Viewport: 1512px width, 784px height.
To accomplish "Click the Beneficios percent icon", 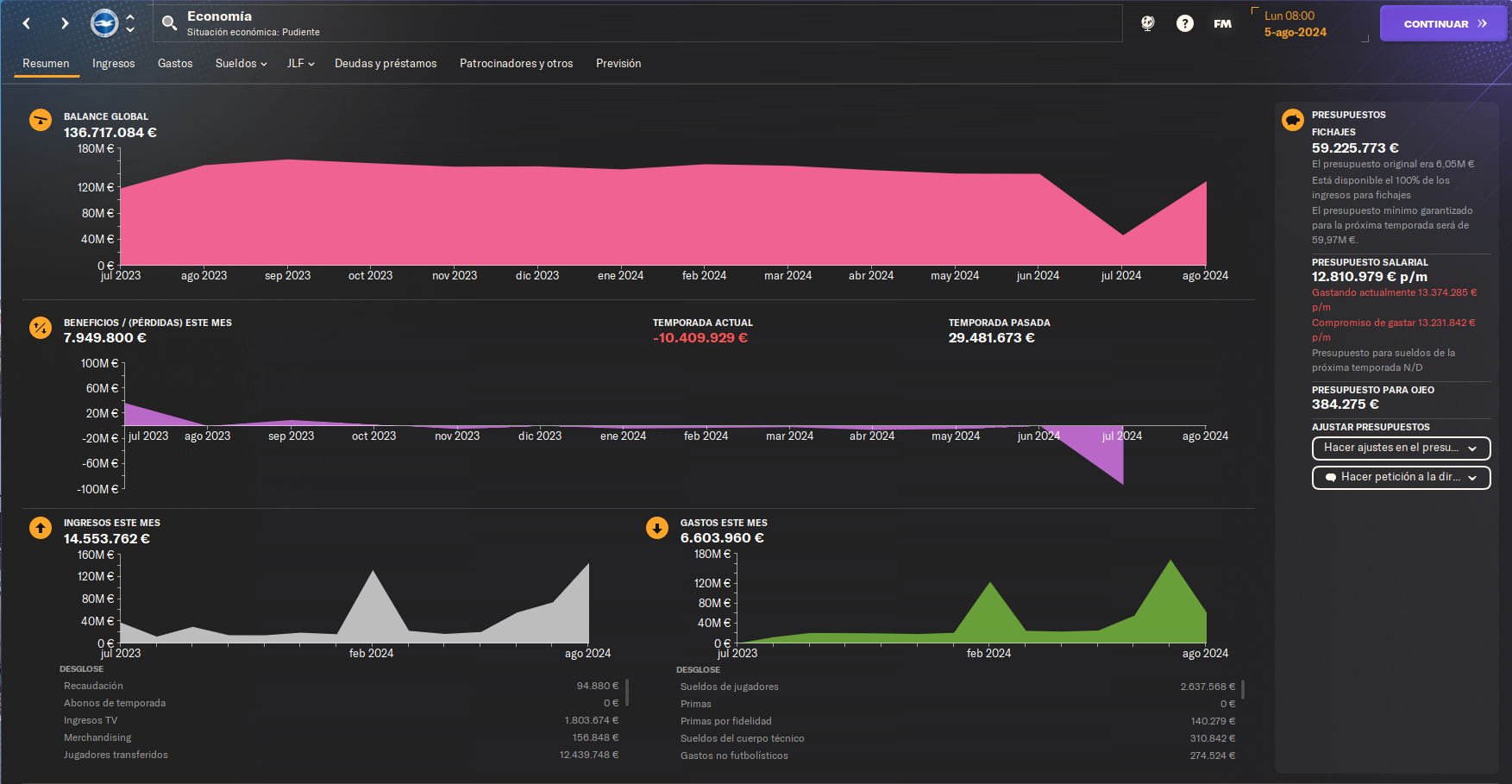I will pos(41,328).
